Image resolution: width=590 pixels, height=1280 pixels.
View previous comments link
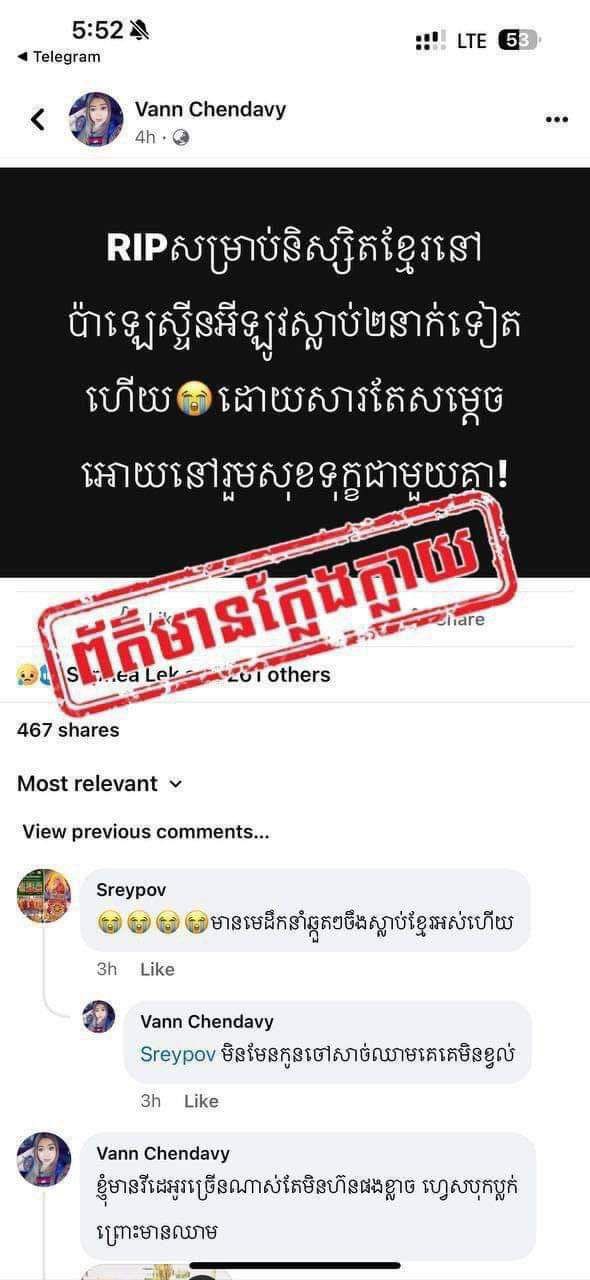coord(146,832)
